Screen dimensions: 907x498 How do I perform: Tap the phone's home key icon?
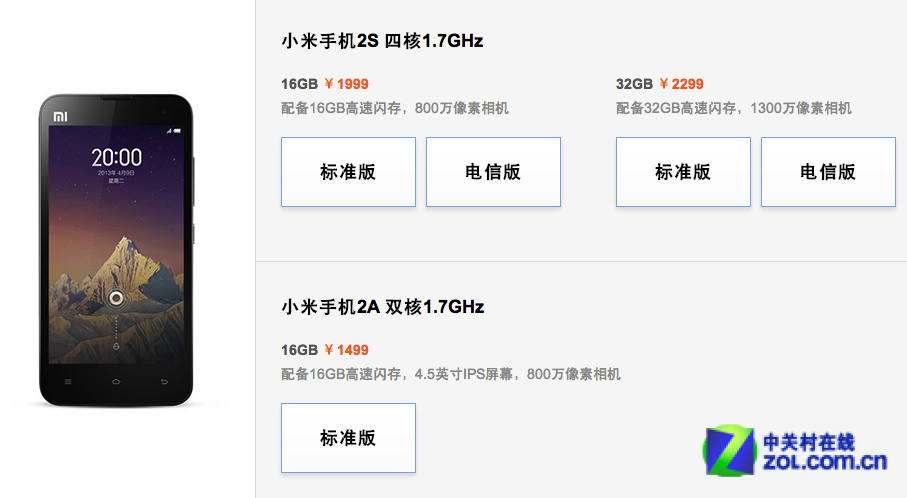tap(116, 382)
